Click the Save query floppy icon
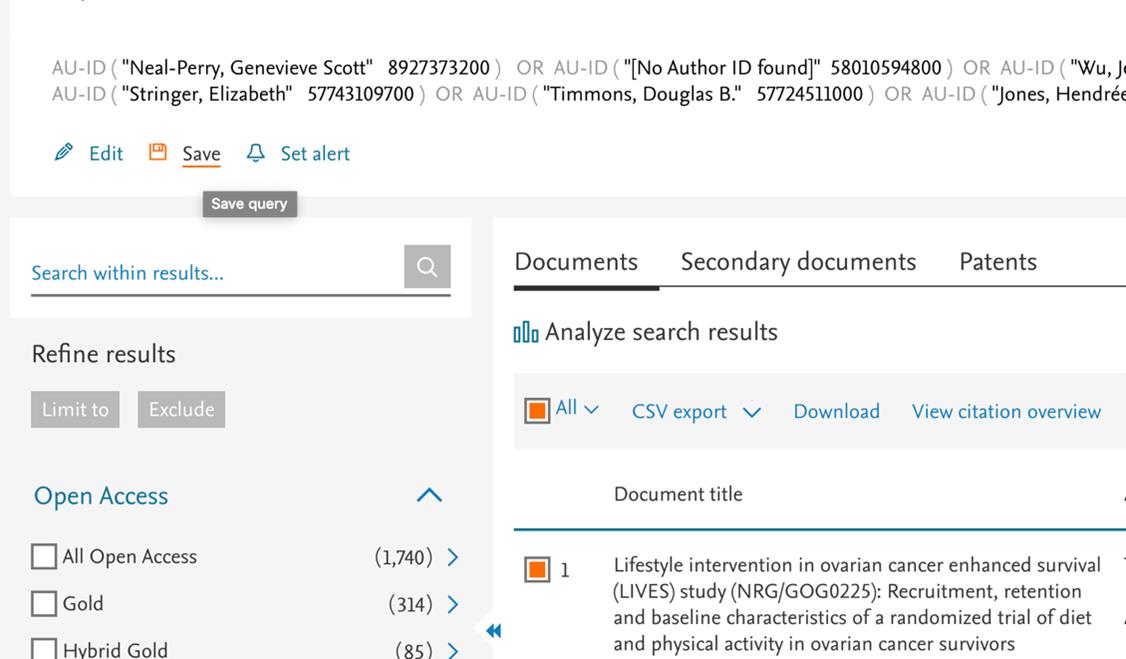 [x=157, y=152]
